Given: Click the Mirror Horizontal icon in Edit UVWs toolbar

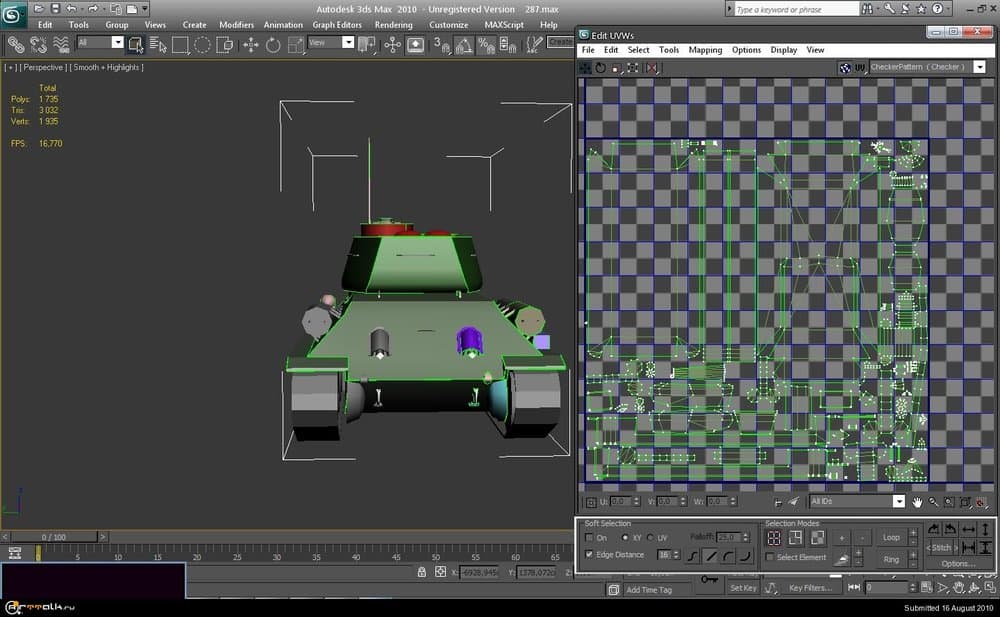Looking at the screenshot, I should [652, 68].
